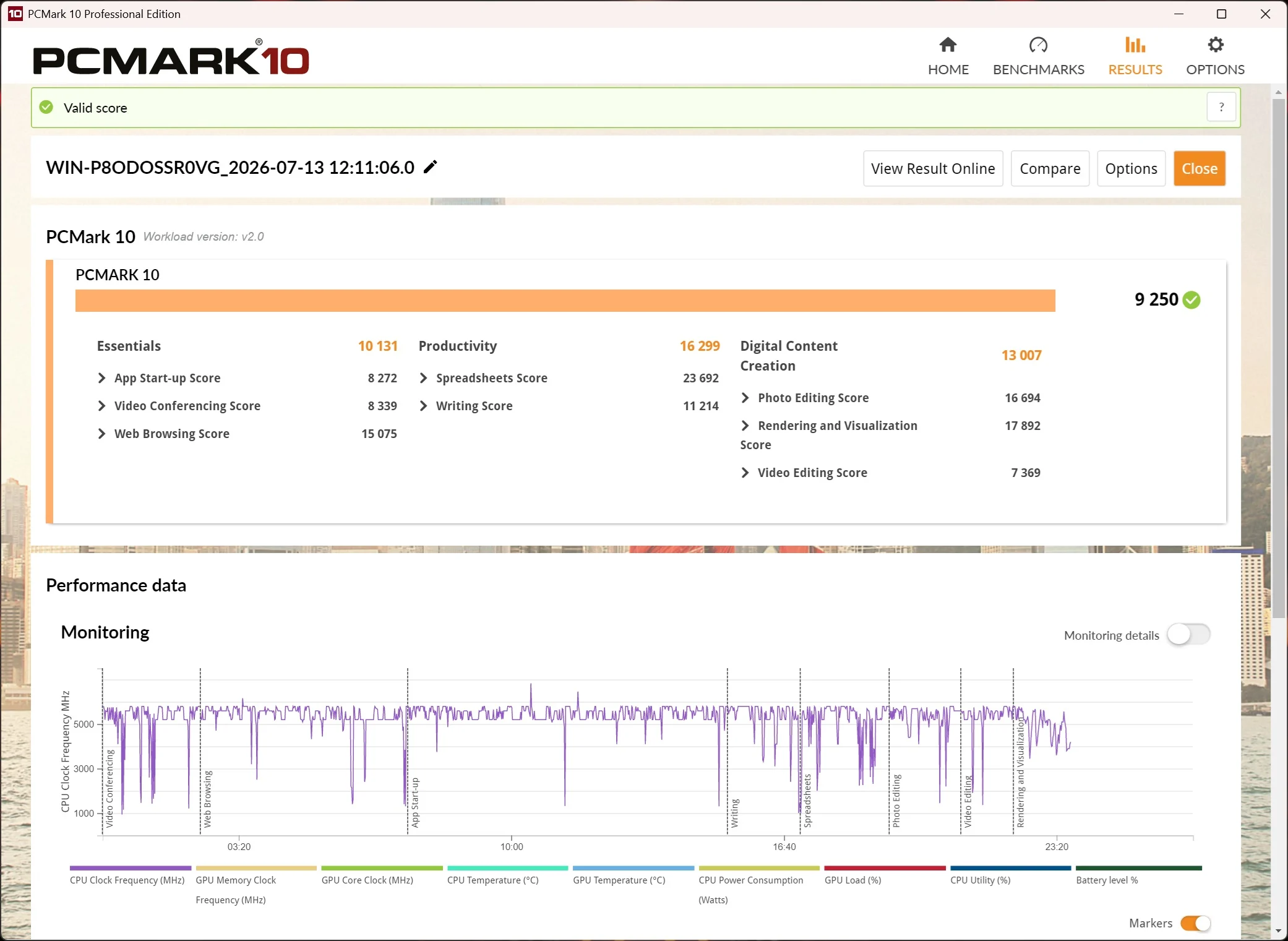The height and width of the screenshot is (941, 1288).
Task: Click the View Result Online button
Action: (x=933, y=168)
